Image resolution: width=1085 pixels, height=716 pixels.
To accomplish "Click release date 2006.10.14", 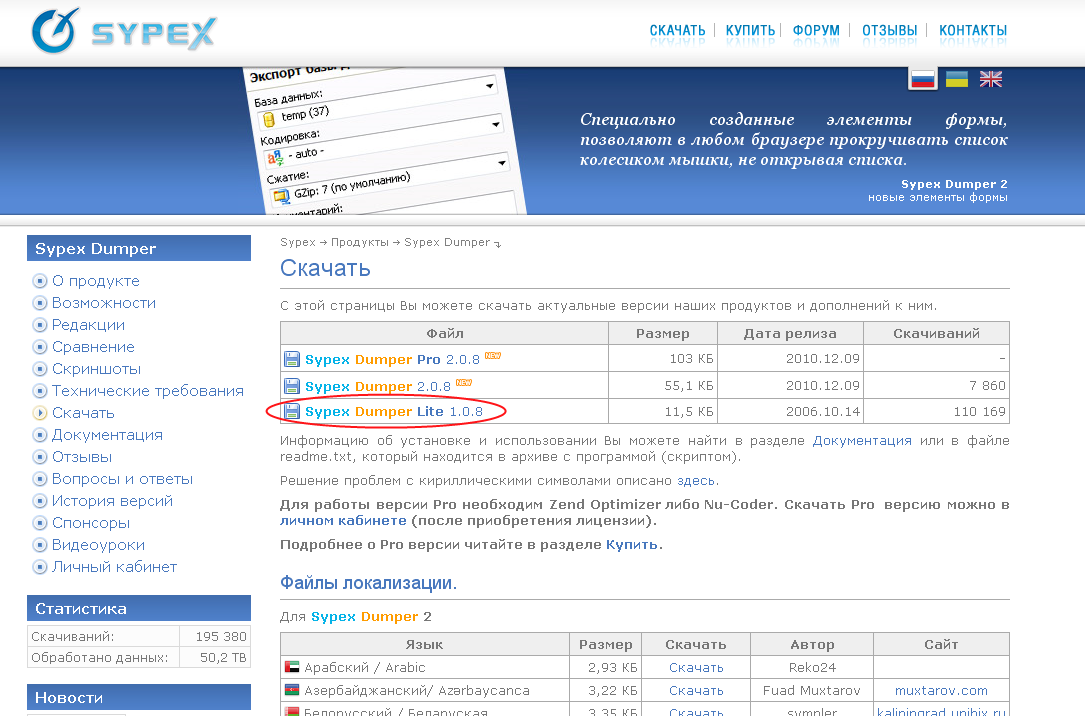I will (823, 412).
